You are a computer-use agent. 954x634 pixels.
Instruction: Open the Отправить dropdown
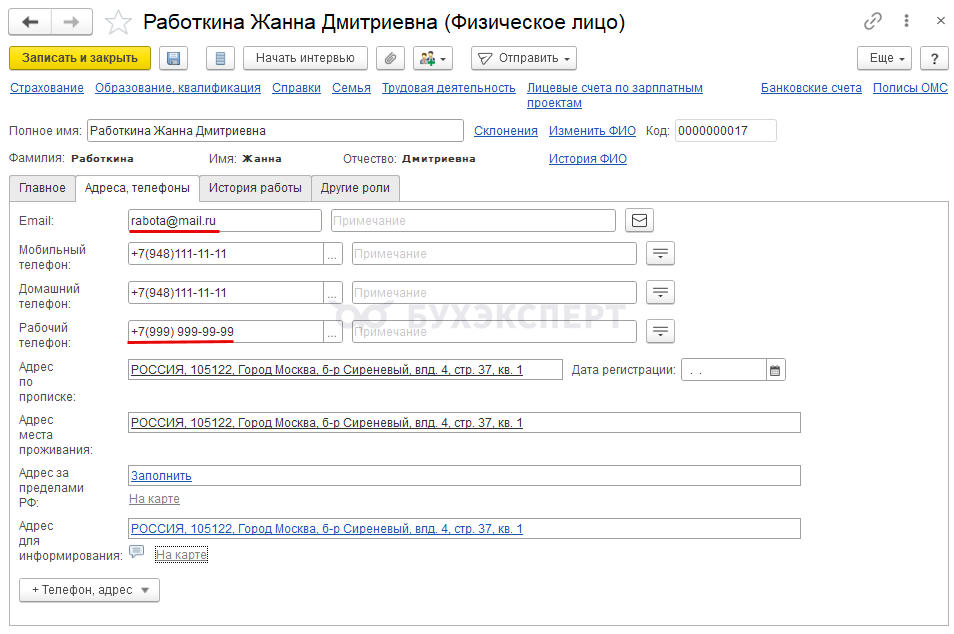(x=523, y=58)
